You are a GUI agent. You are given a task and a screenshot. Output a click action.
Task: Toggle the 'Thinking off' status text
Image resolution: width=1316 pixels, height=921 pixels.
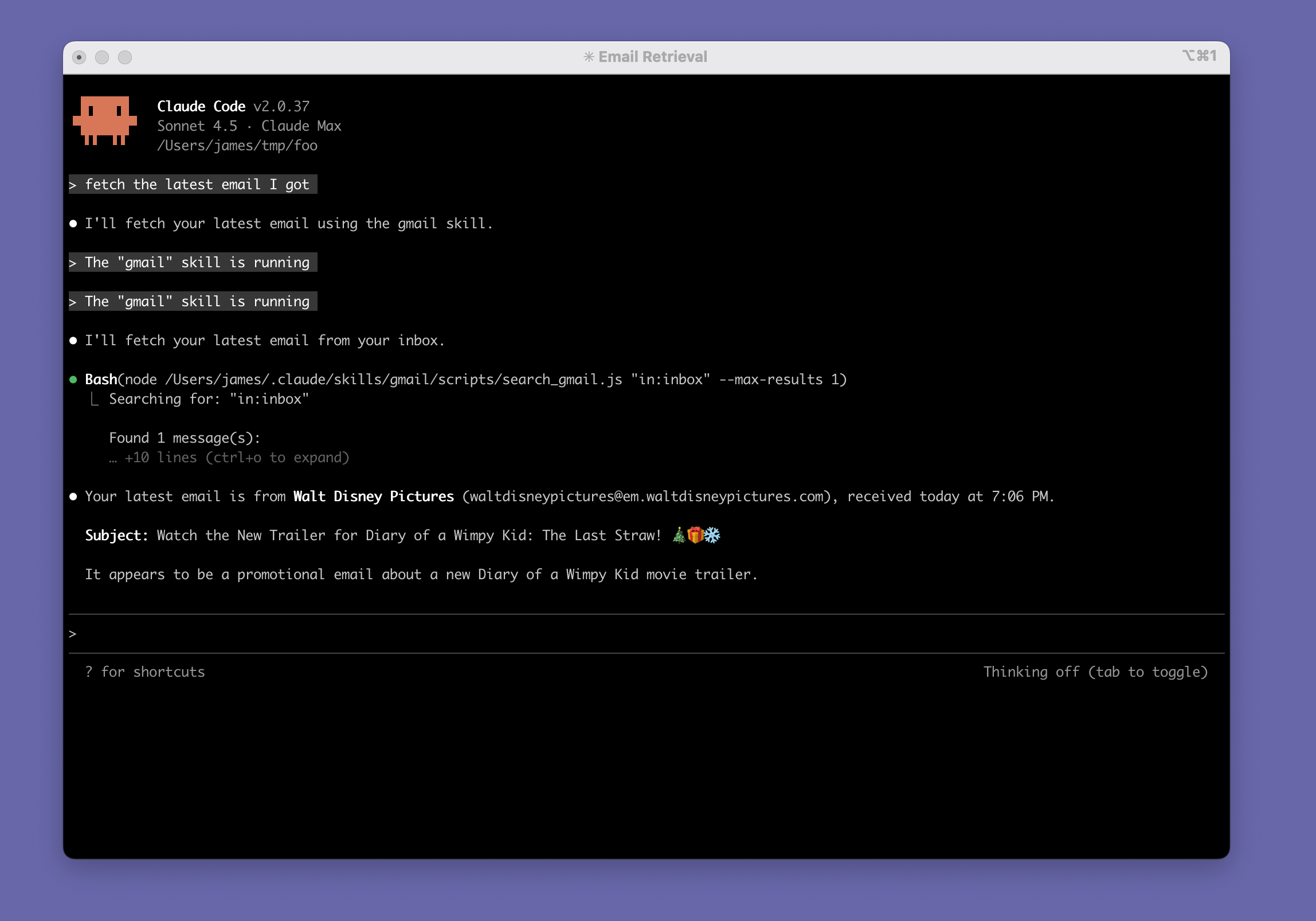tap(1095, 672)
